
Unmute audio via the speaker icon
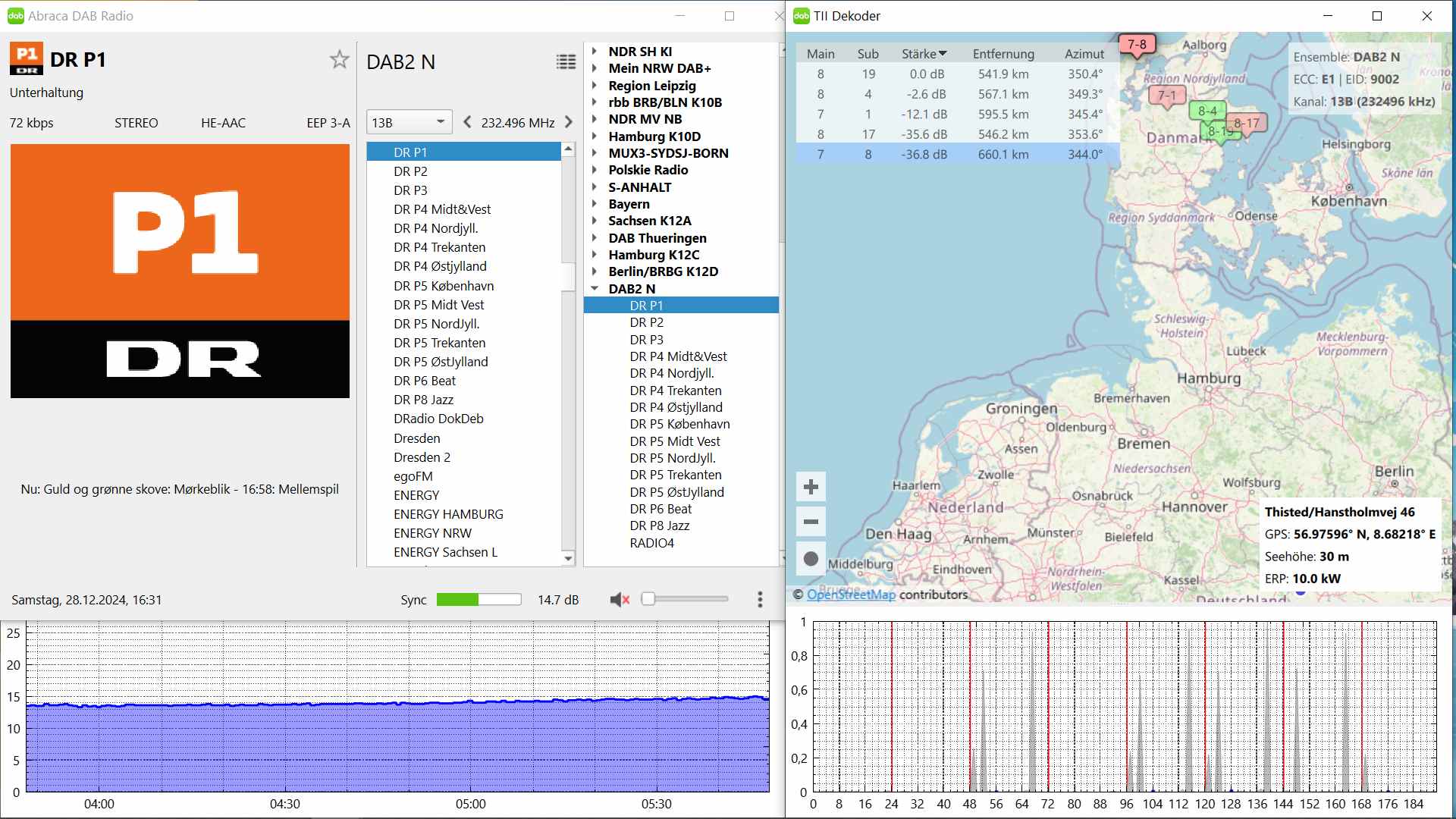tap(619, 600)
